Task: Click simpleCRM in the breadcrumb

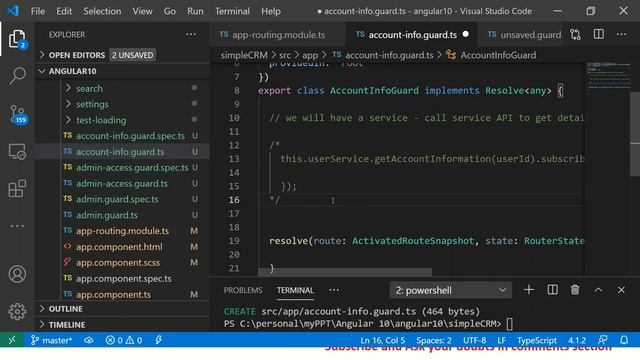Action: (244, 55)
